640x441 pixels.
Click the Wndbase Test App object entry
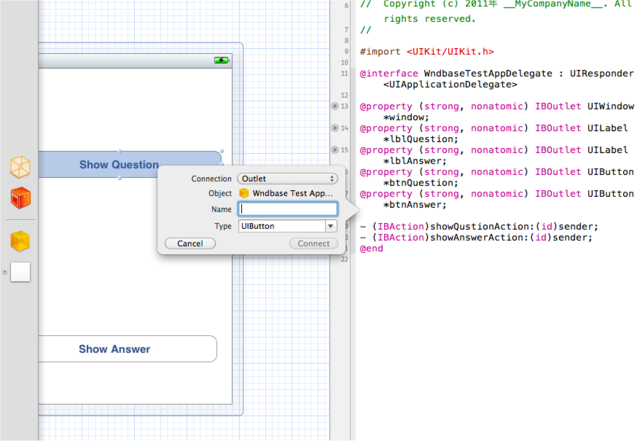(x=287, y=193)
